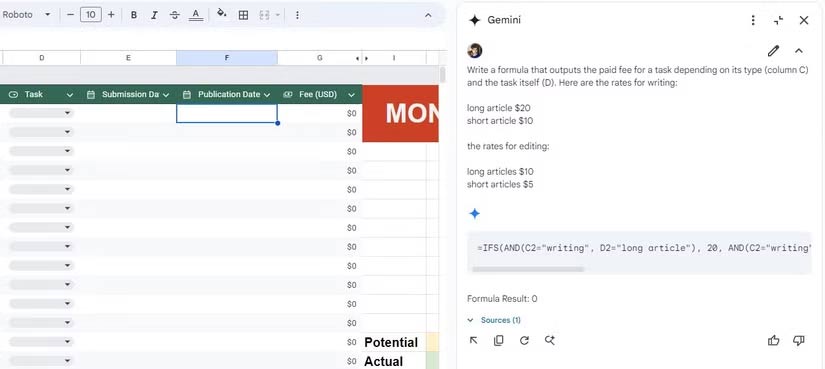The width and height of the screenshot is (825, 369).
Task: Open the toolbar more options menu
Action: [297, 15]
